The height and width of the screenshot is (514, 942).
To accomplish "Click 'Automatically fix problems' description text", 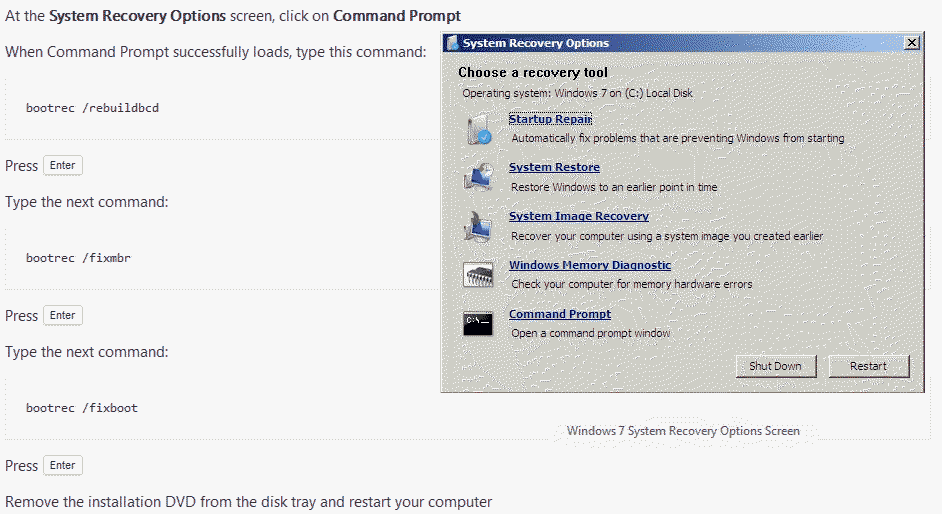I will click(x=678, y=138).
